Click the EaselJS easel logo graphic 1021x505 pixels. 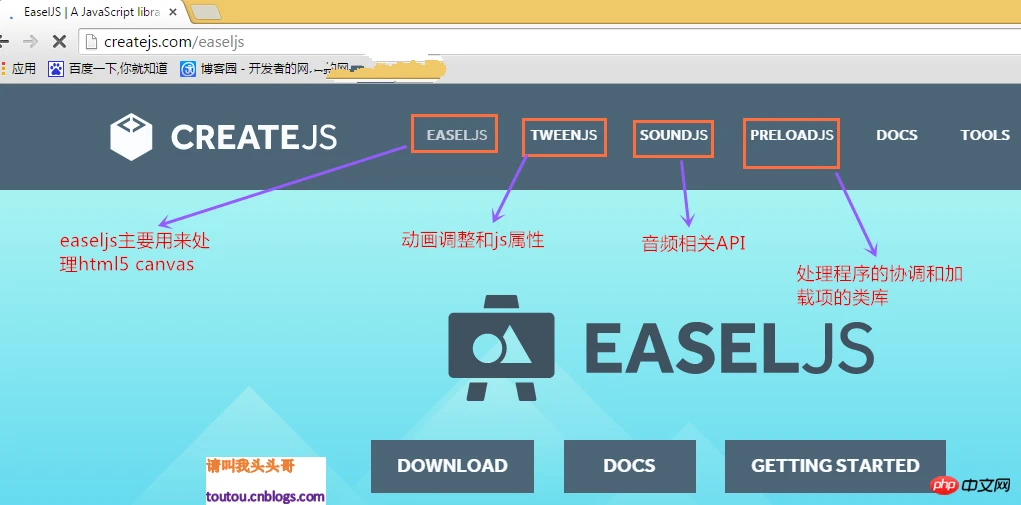501,348
